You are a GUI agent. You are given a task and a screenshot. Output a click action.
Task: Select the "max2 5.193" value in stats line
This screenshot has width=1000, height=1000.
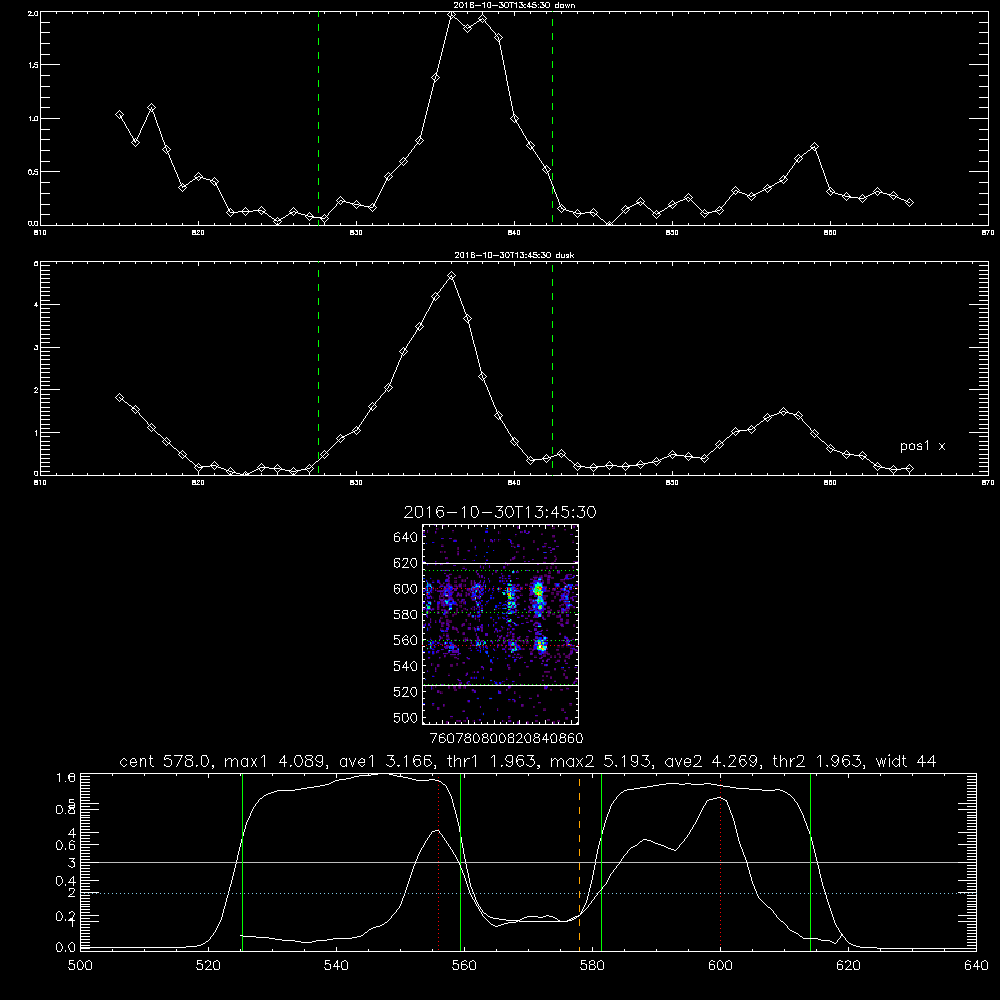[600, 761]
